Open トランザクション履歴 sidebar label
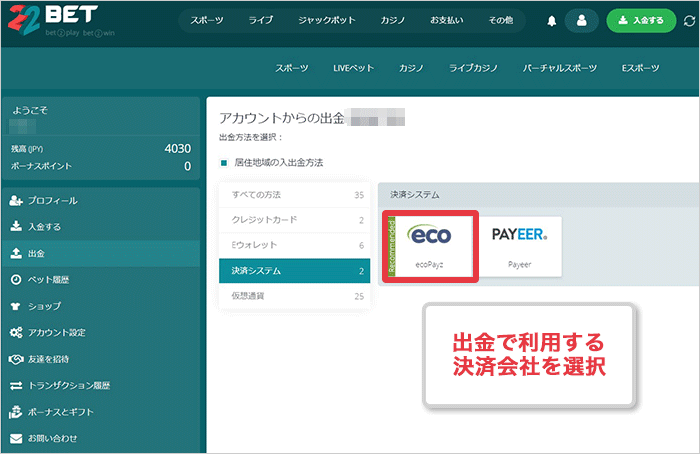Viewport: 700px width, 454px height. click(69, 385)
